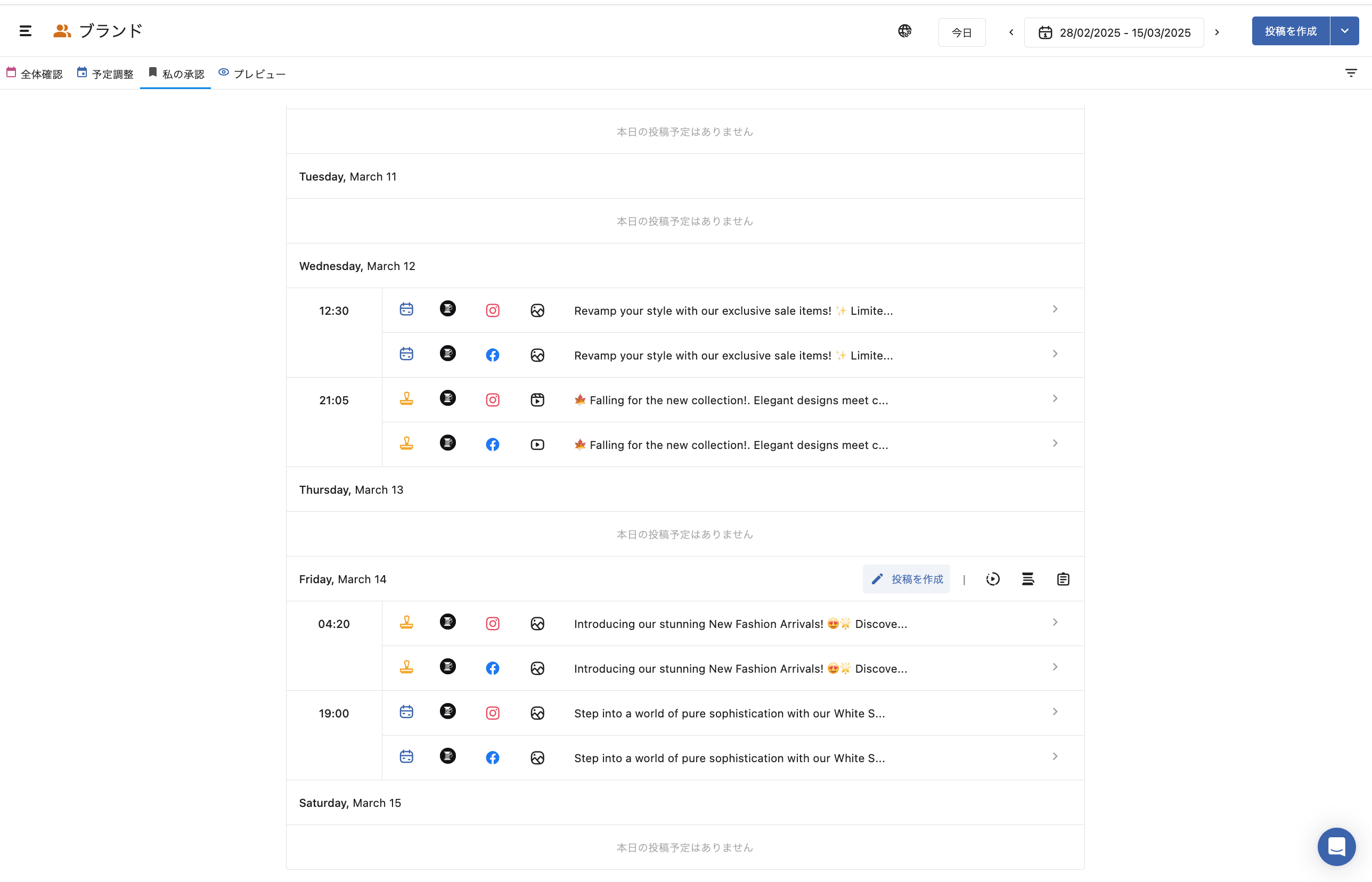Click the approval stamp icon on 04:20 Instagram post
Viewport: 1372px width, 882px height.
406,623
